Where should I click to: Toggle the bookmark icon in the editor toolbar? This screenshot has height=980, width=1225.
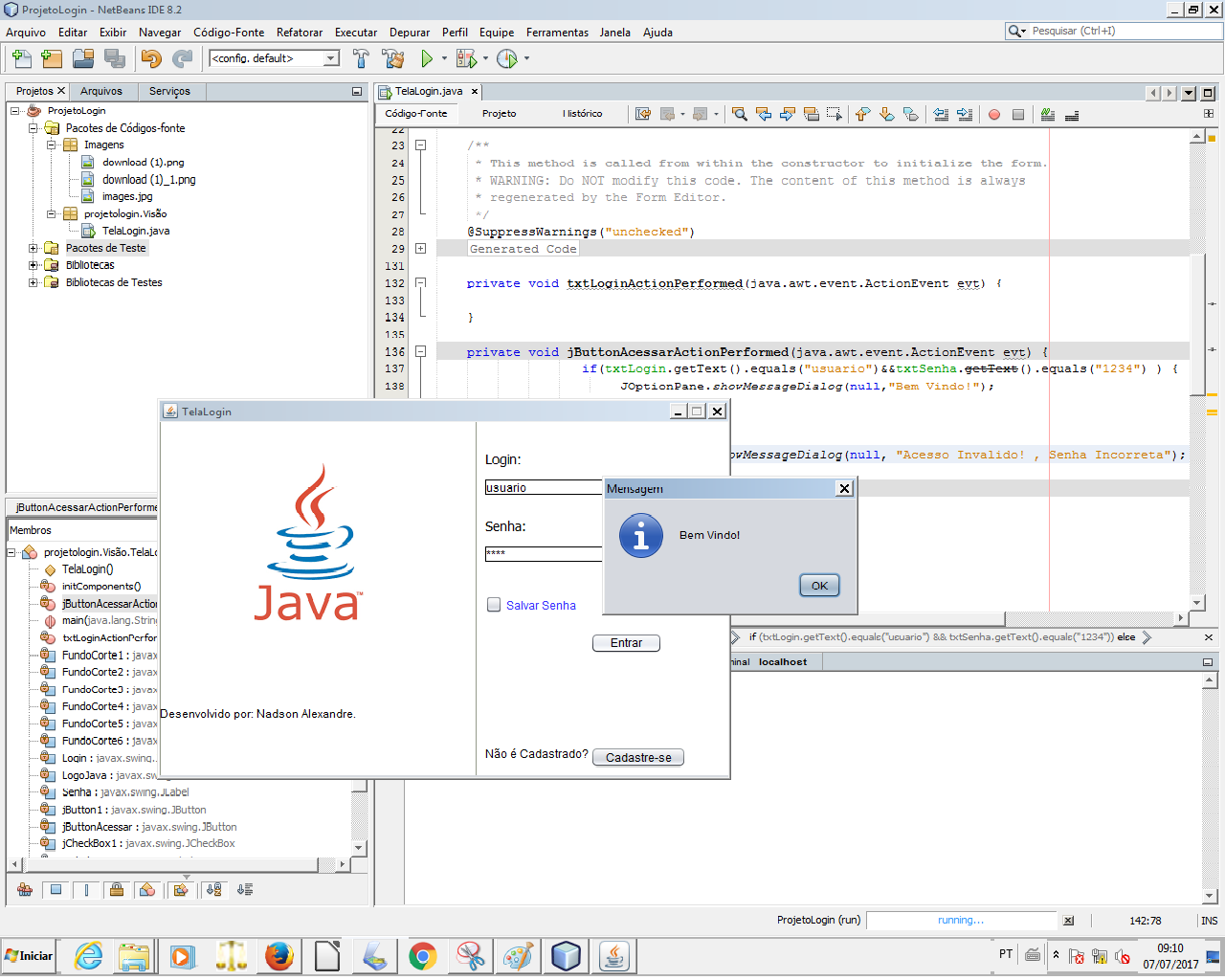click(910, 114)
